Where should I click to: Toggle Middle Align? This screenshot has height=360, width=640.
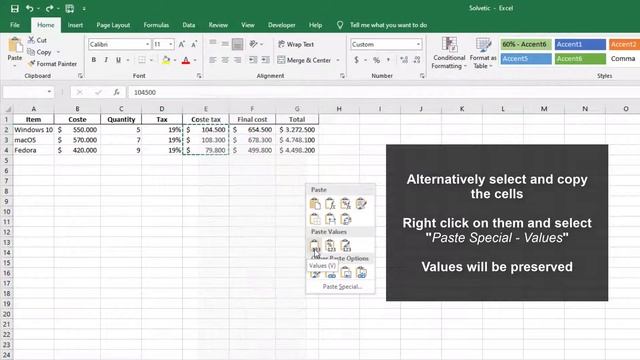coord(225,44)
